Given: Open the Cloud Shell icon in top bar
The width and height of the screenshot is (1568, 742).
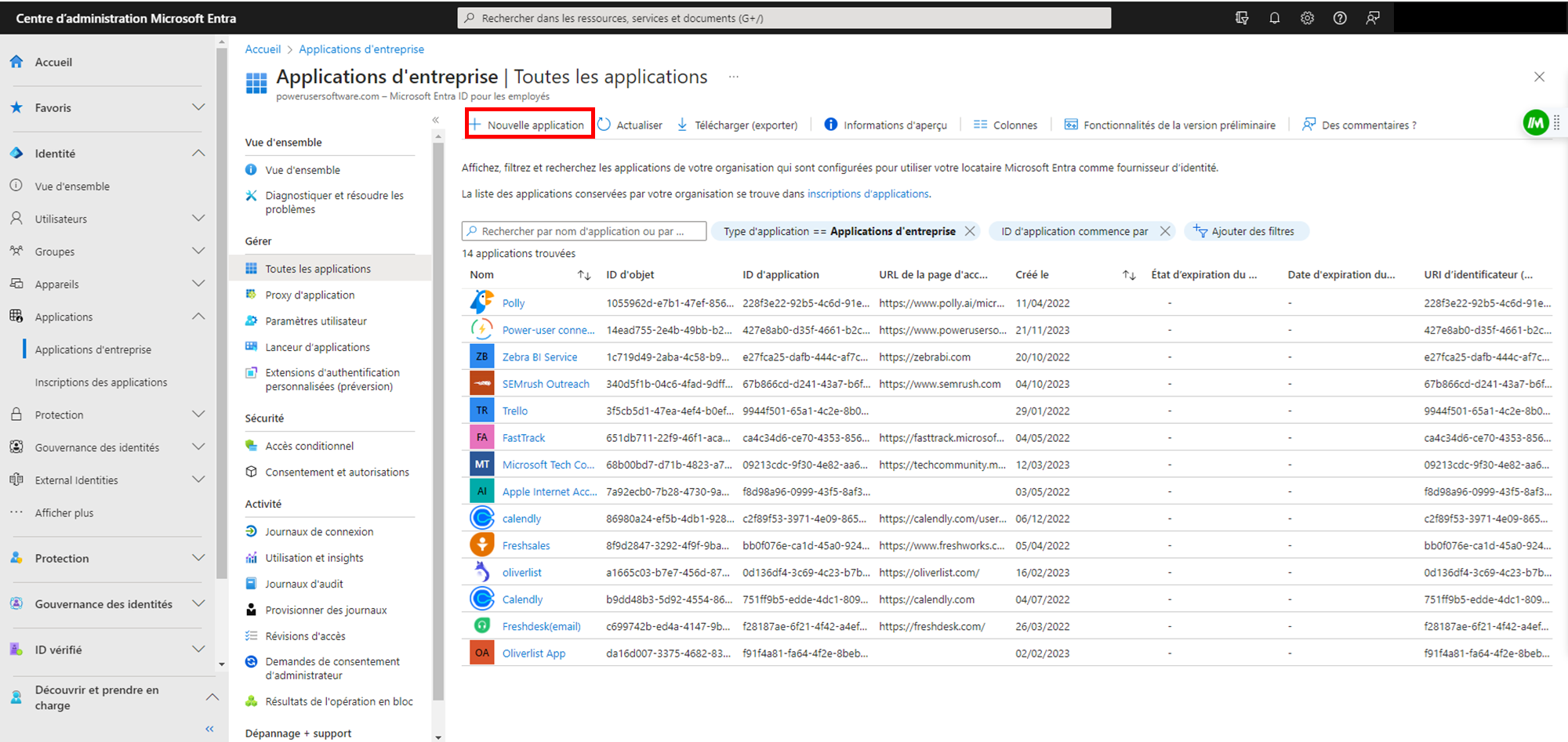Looking at the screenshot, I should click(1242, 18).
